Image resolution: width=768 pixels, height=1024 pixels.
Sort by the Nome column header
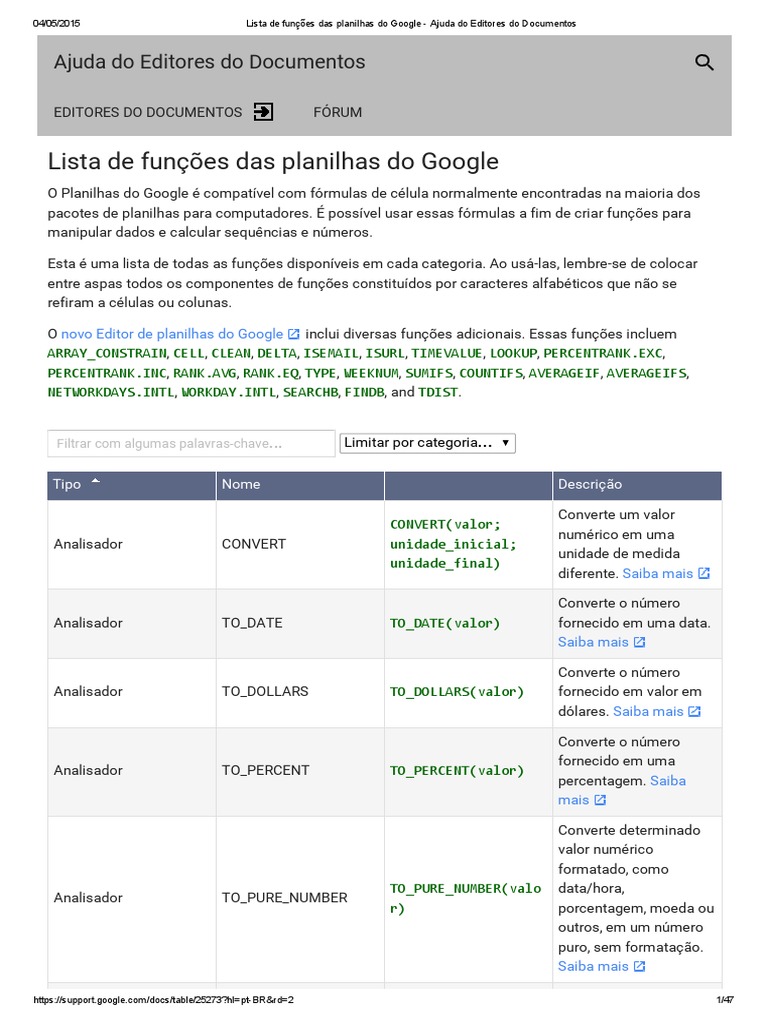241,484
